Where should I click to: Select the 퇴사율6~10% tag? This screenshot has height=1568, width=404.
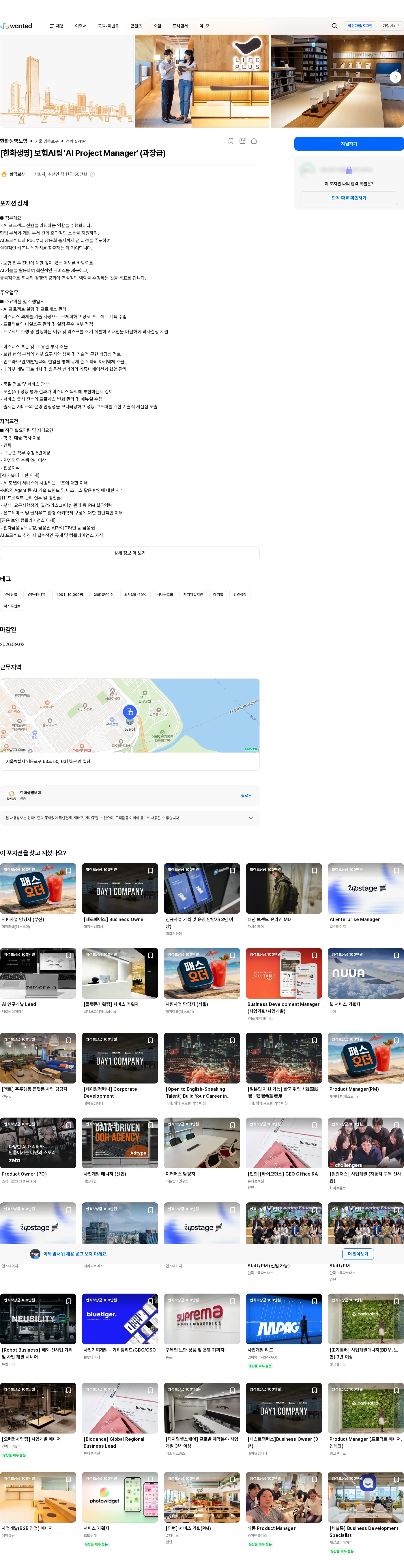(x=135, y=595)
